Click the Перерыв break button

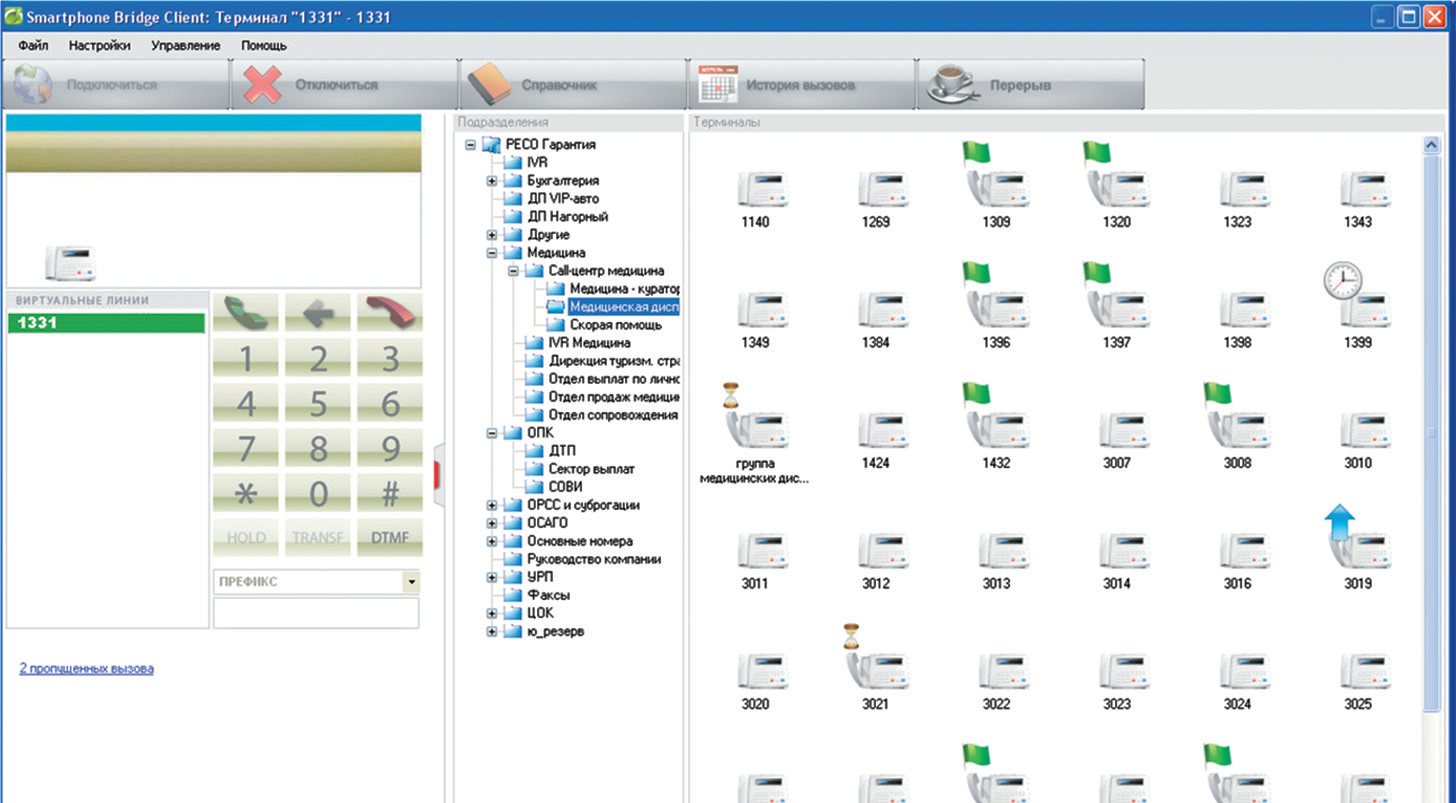pyautogui.click(x=1030, y=85)
